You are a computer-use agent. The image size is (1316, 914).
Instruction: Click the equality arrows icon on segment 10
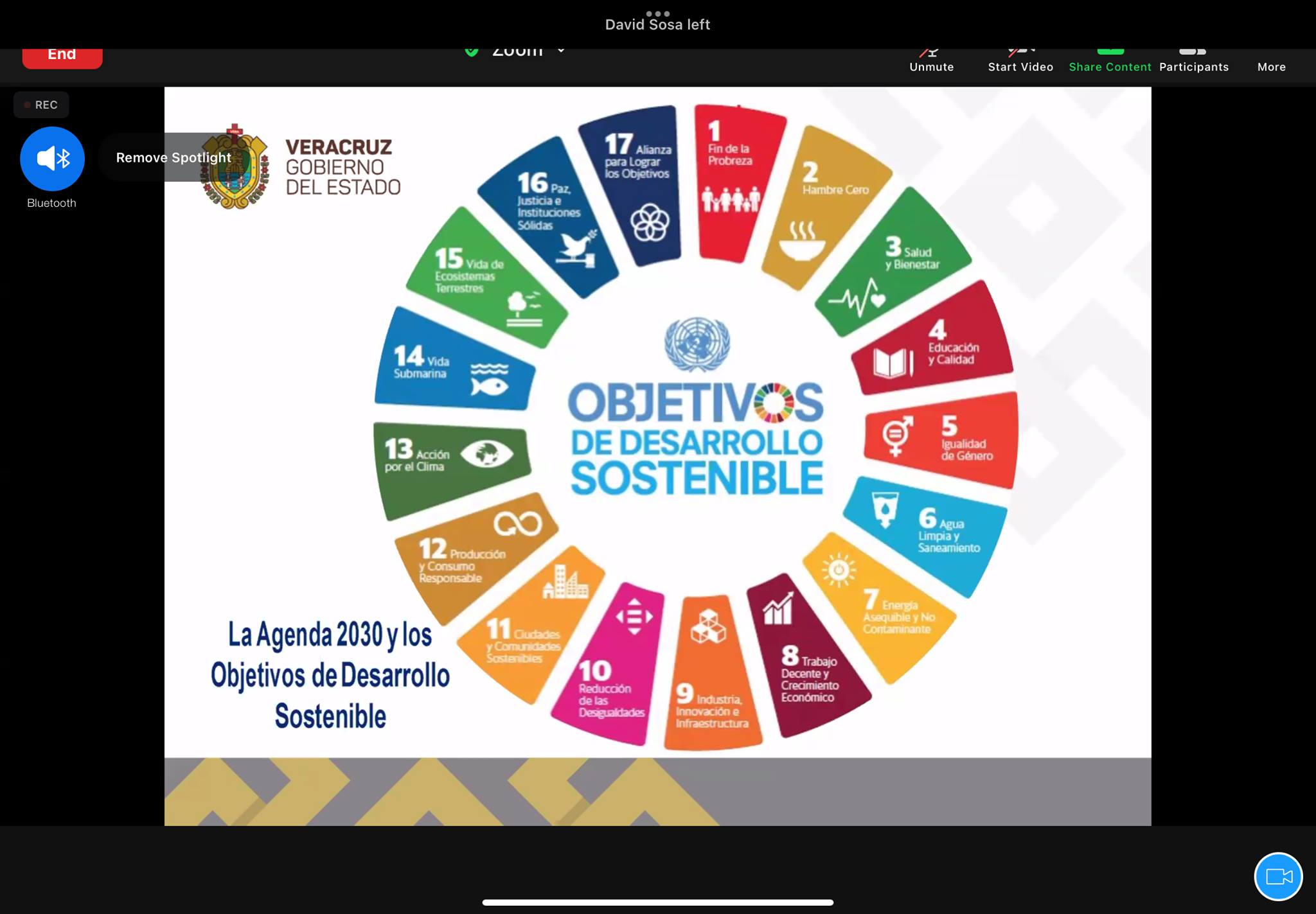(634, 617)
